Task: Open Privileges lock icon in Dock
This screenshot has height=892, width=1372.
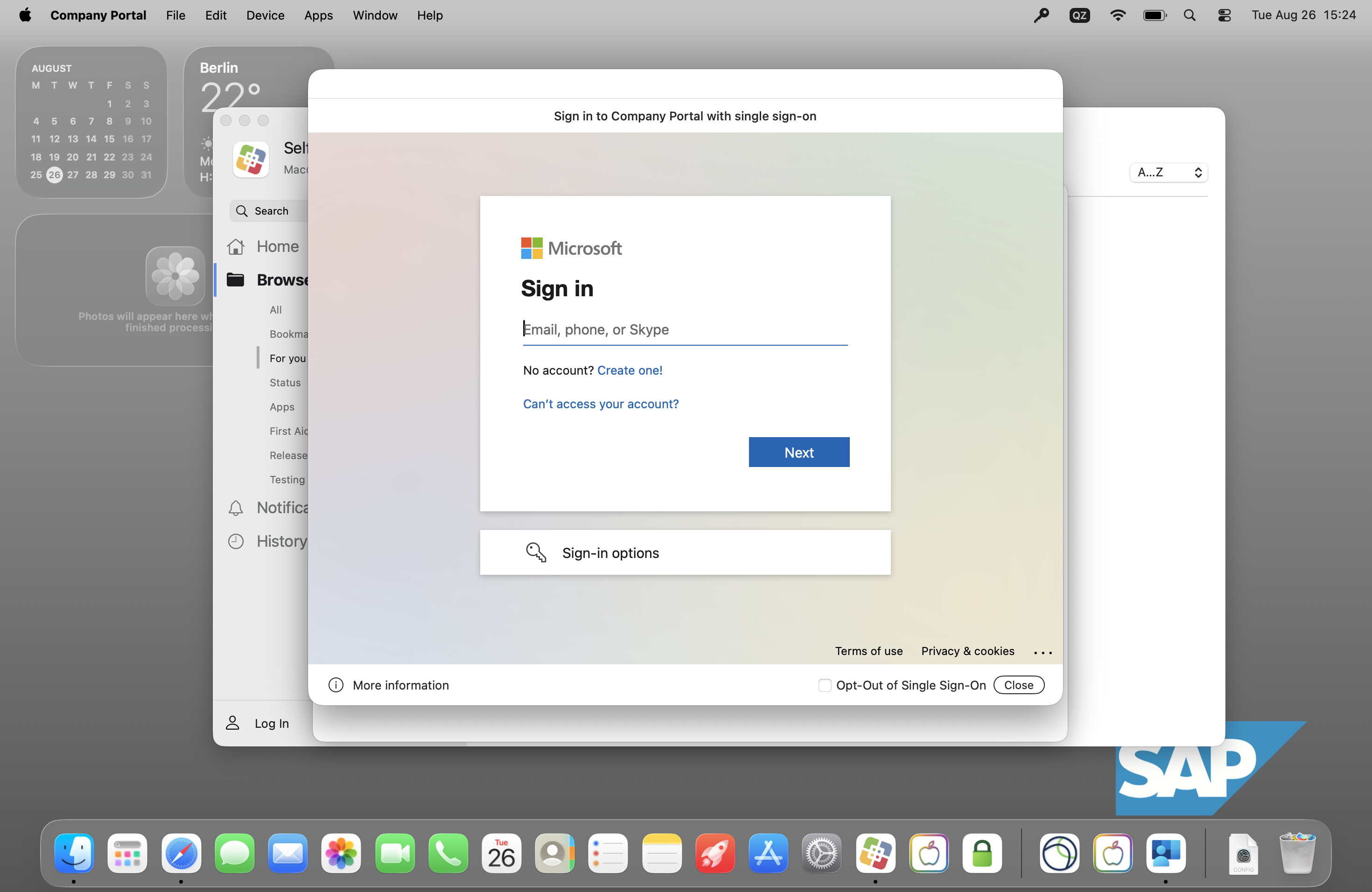Action: (x=982, y=853)
